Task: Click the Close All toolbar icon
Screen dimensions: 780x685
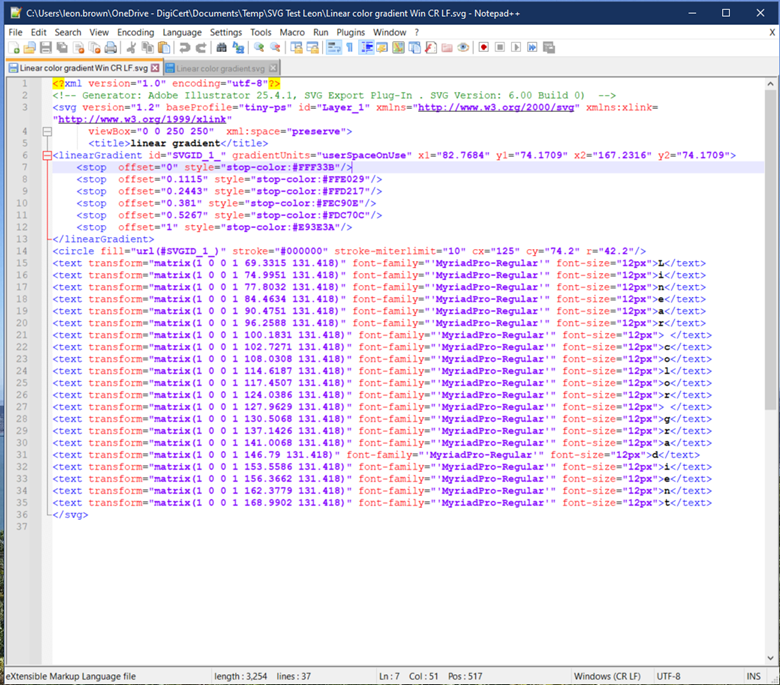Action: click(x=95, y=48)
